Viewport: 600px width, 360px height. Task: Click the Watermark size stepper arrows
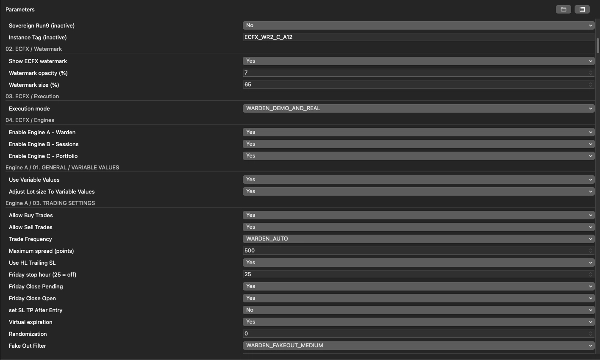point(590,85)
